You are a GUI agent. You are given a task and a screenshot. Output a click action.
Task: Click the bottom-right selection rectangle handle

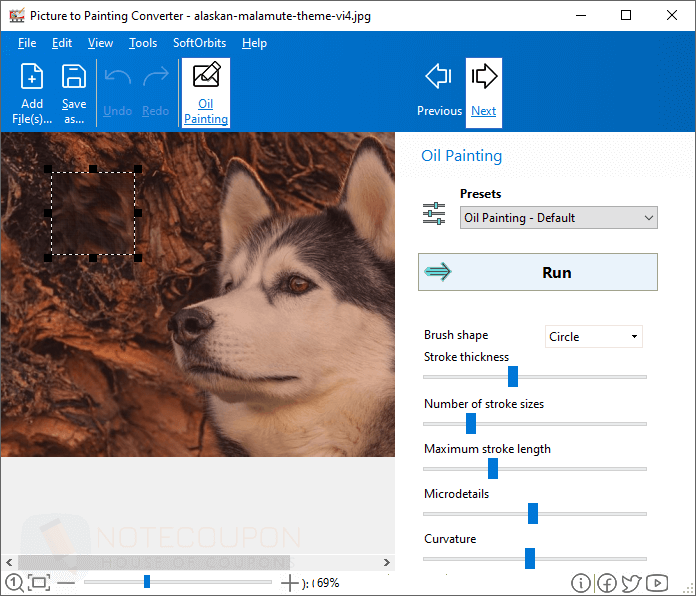[x=138, y=258]
